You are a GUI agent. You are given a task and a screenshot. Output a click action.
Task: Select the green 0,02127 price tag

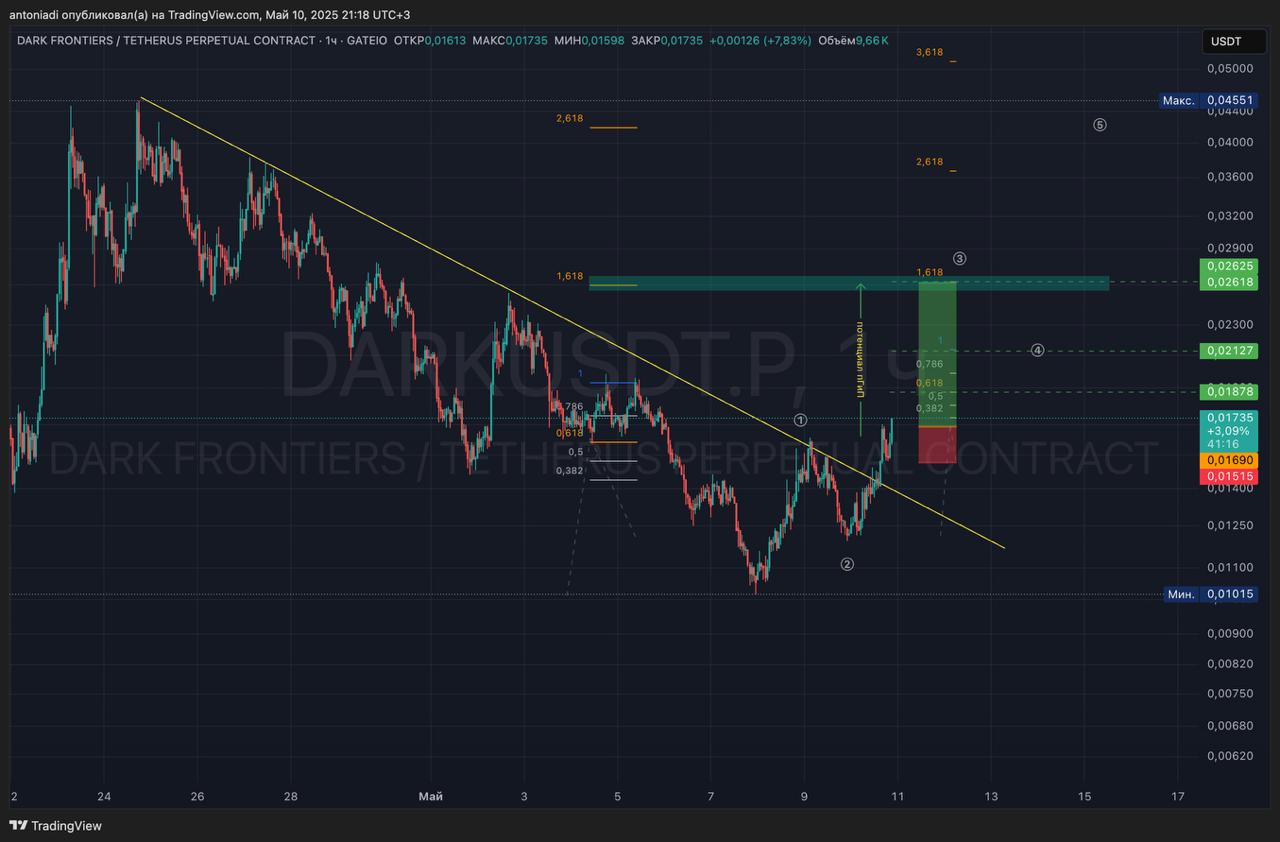[x=1229, y=351]
